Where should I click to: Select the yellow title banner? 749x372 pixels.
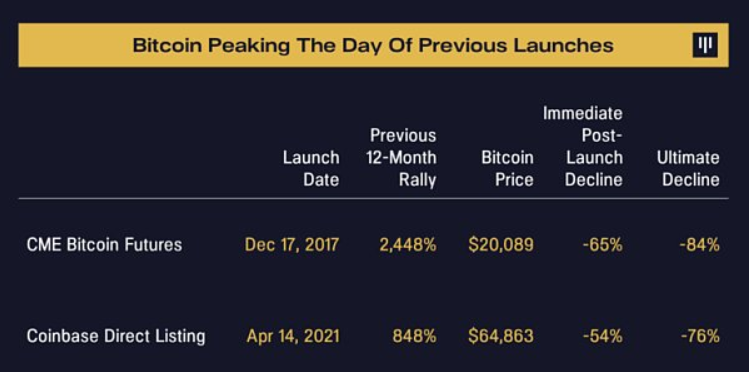(x=374, y=45)
